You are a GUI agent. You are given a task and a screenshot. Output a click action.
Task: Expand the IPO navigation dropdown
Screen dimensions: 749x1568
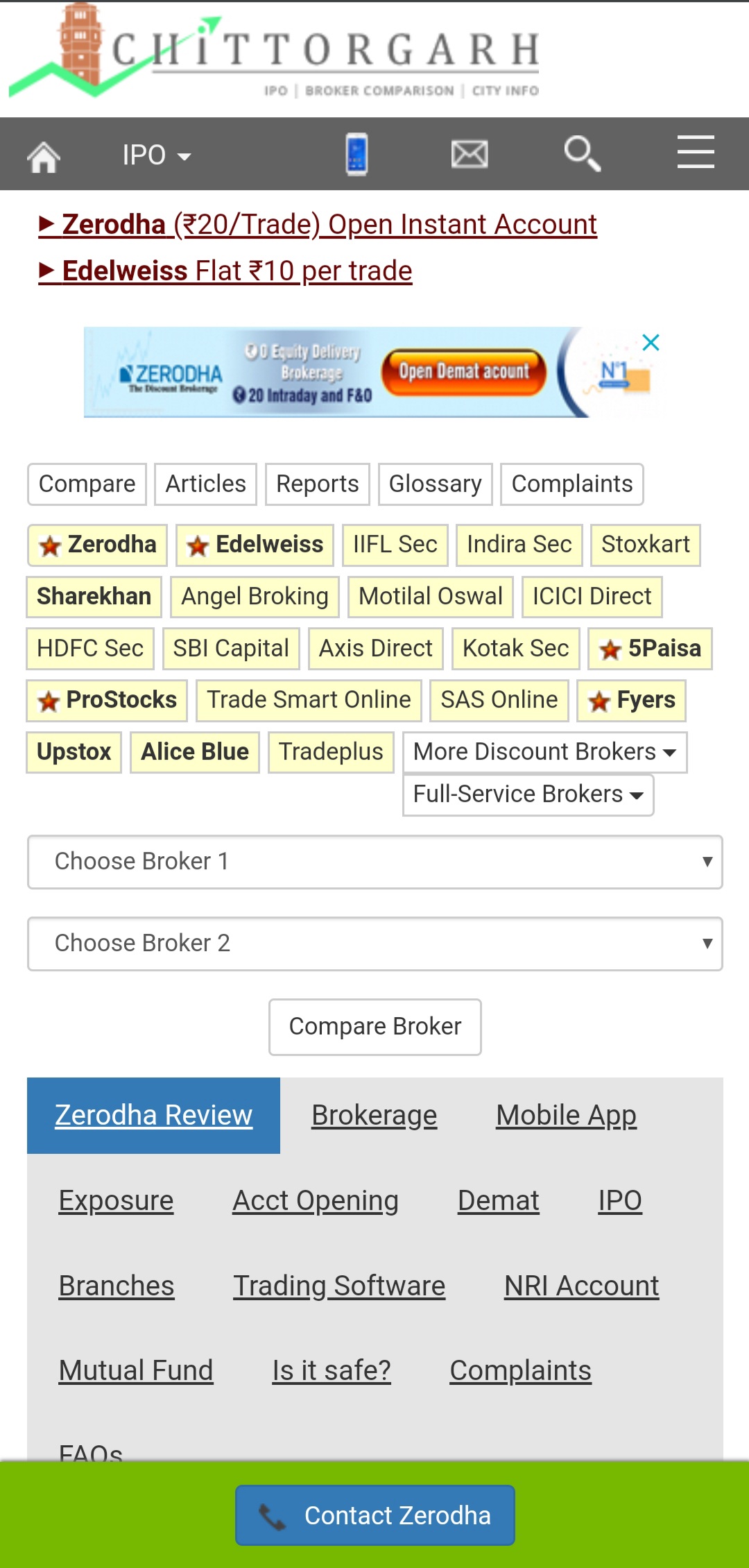click(156, 155)
